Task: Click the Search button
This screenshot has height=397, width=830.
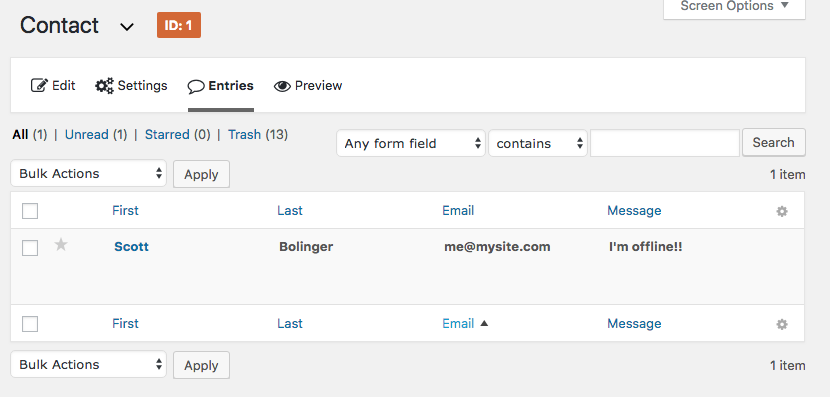Action: (774, 142)
